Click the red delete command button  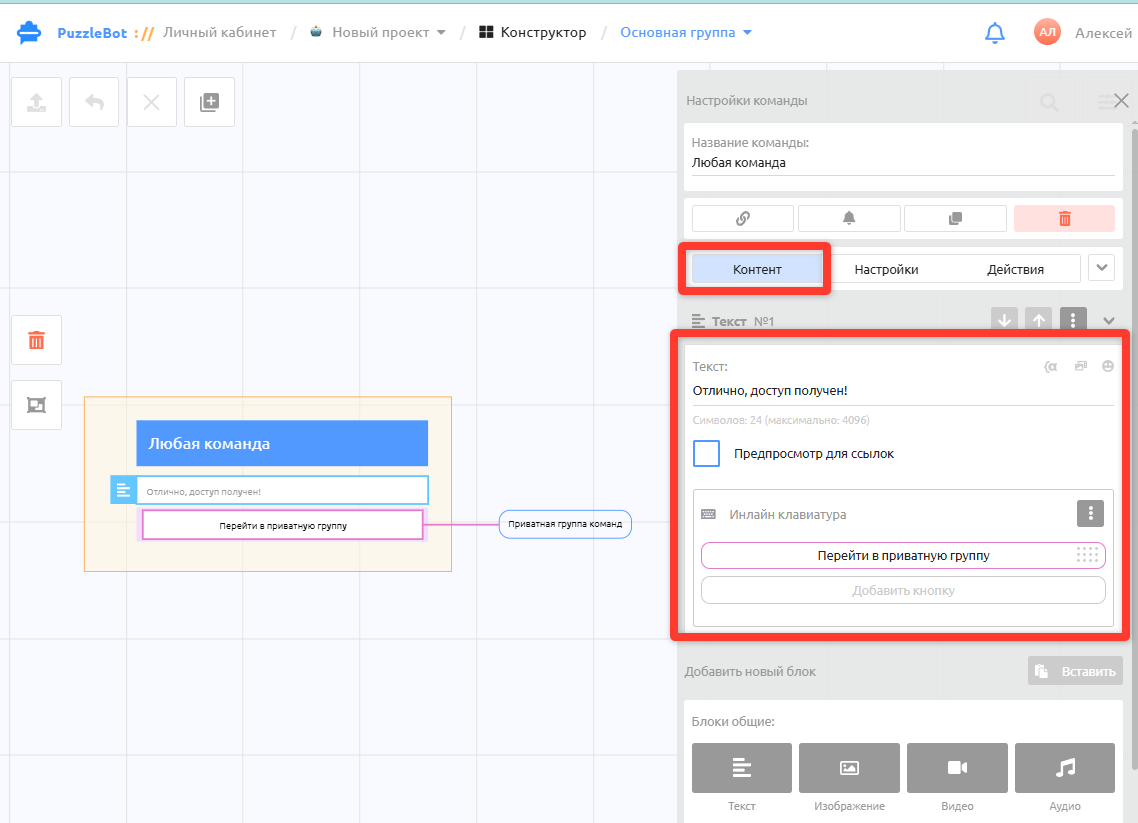pyautogui.click(x=1064, y=218)
